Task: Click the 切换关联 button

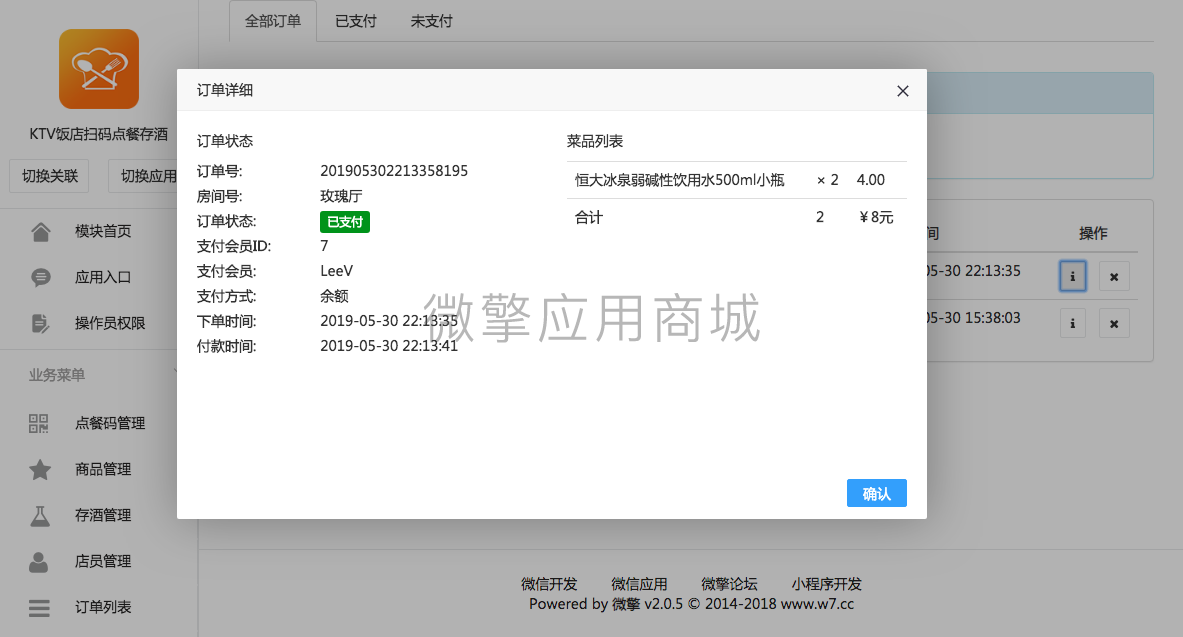Action: pyautogui.click(x=50, y=176)
